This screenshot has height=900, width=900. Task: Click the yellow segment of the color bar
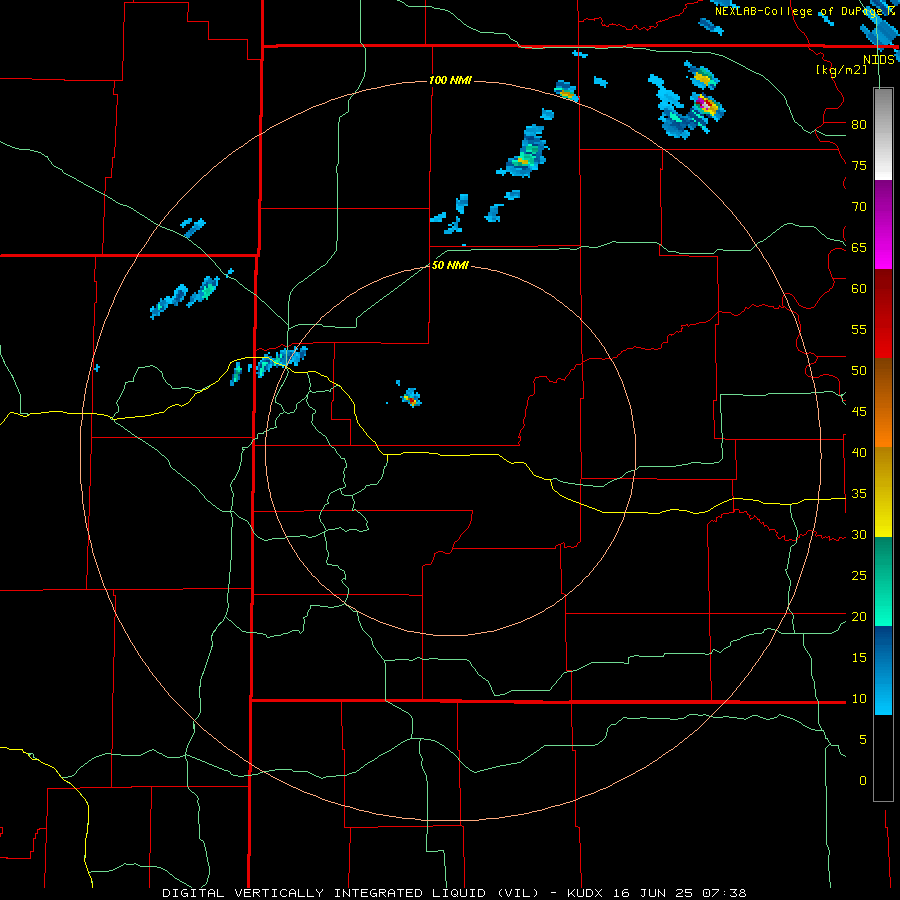883,492
